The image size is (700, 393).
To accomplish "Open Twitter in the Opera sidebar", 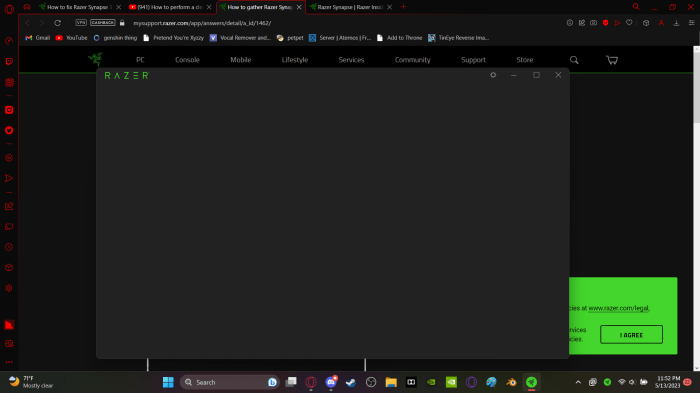I will (x=9, y=130).
